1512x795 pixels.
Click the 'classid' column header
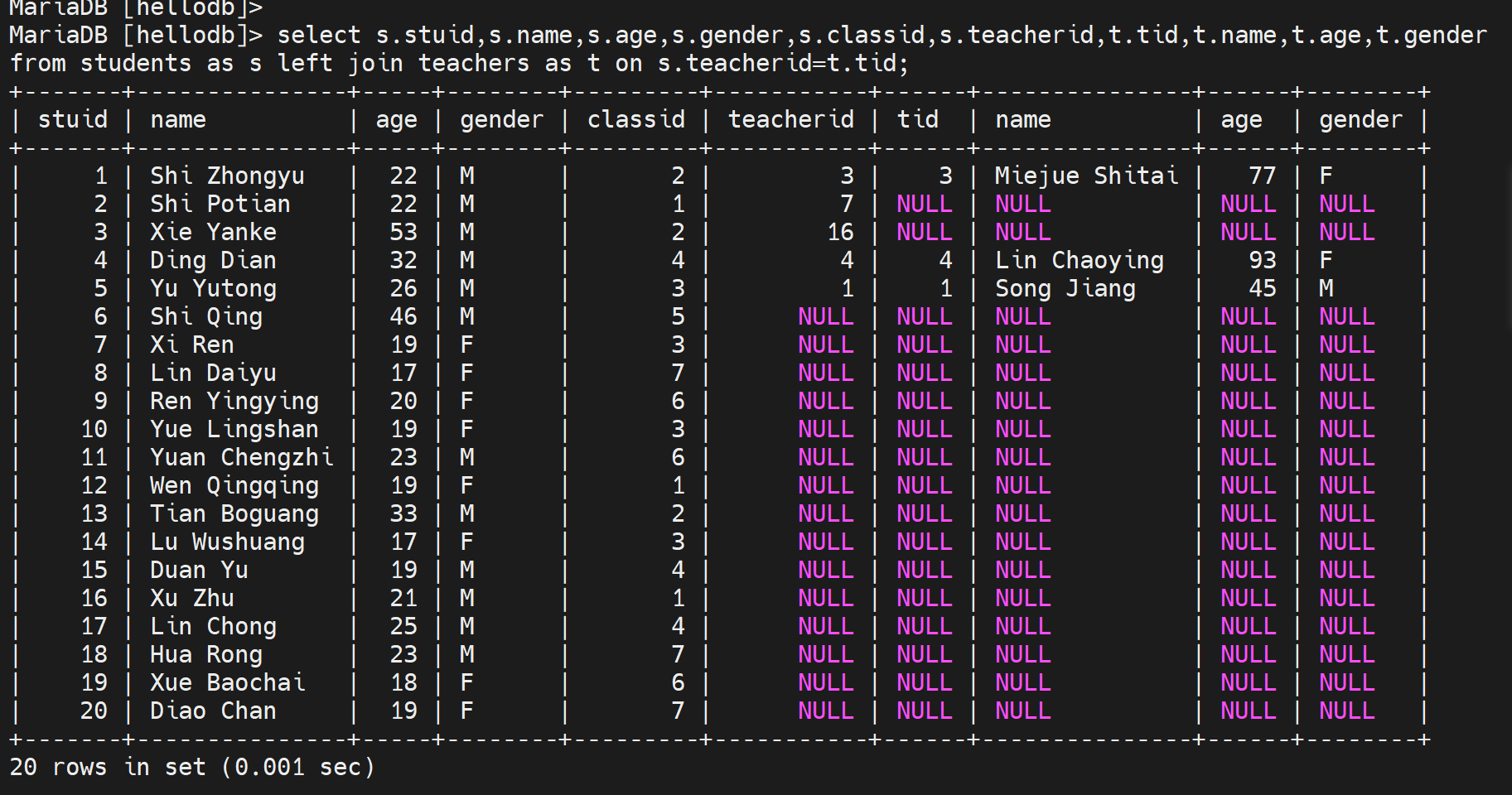click(635, 120)
